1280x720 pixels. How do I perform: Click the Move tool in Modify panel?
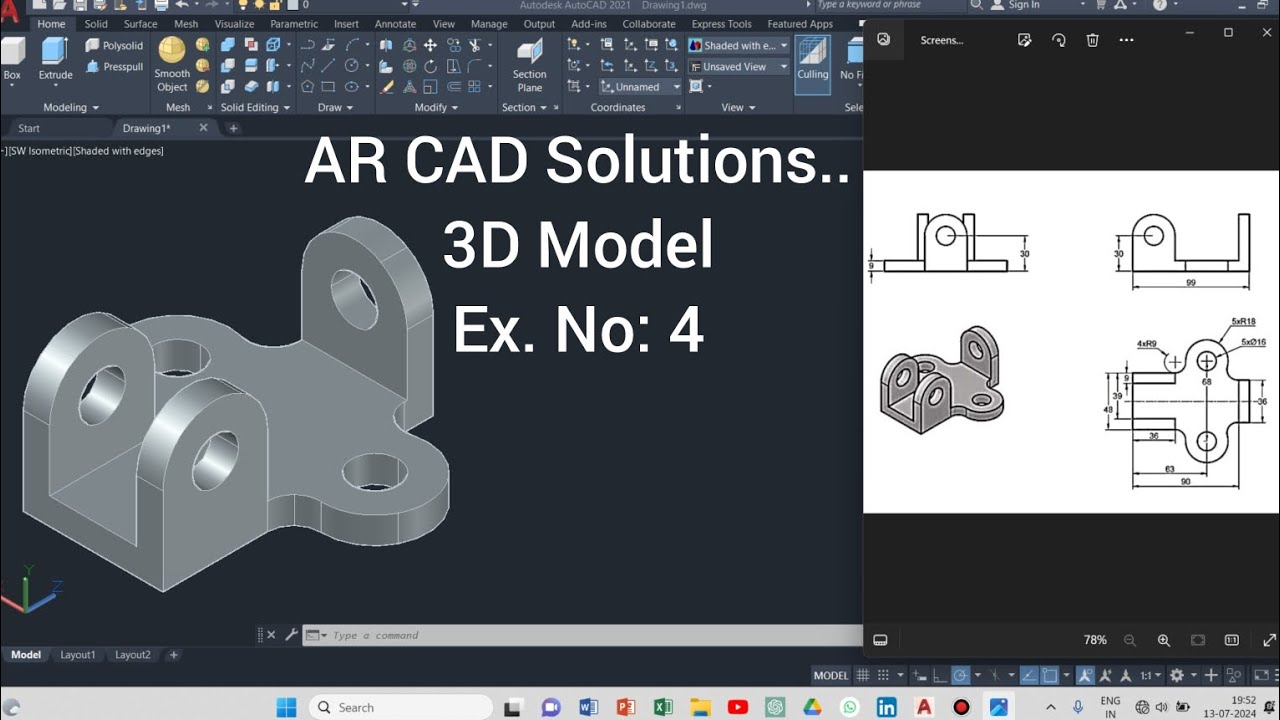430,45
